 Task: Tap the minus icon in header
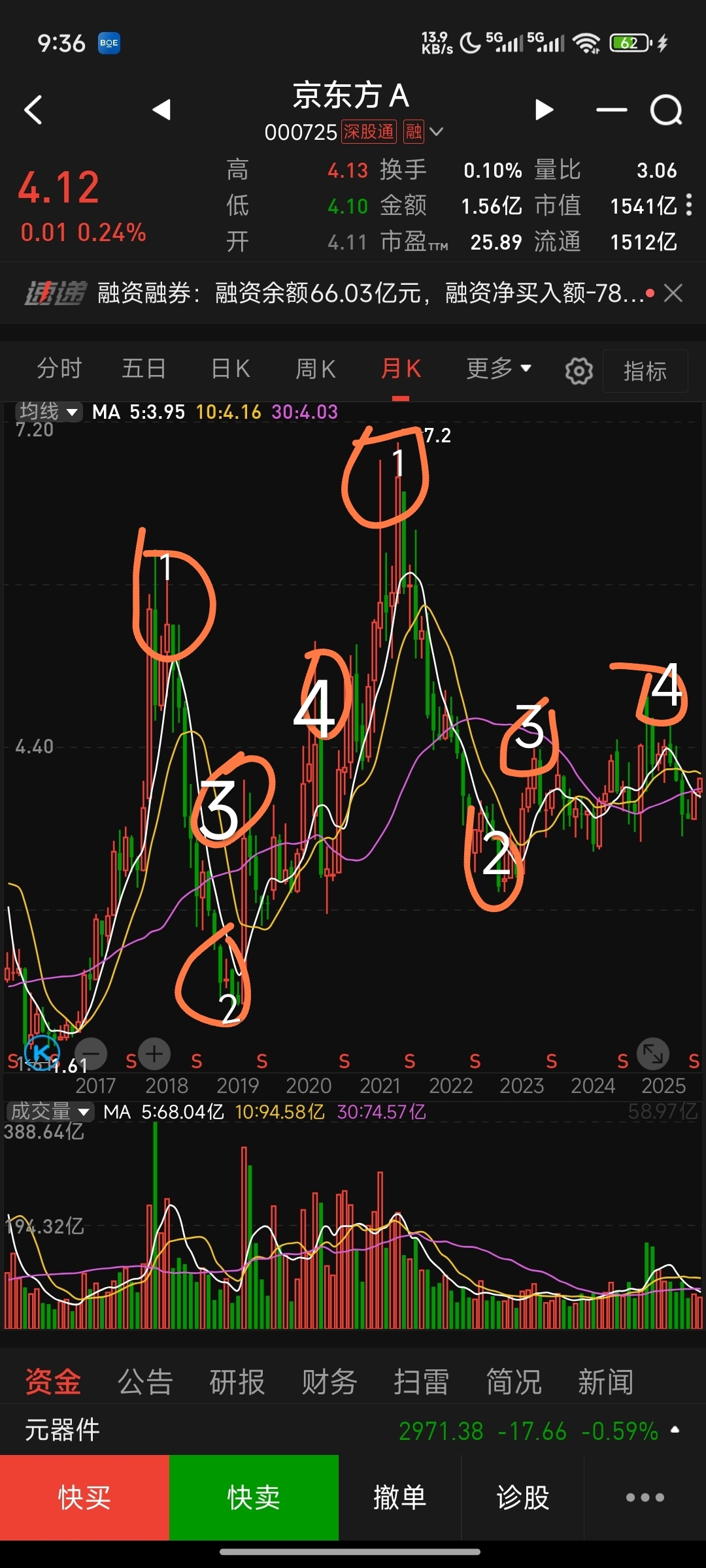(612, 110)
